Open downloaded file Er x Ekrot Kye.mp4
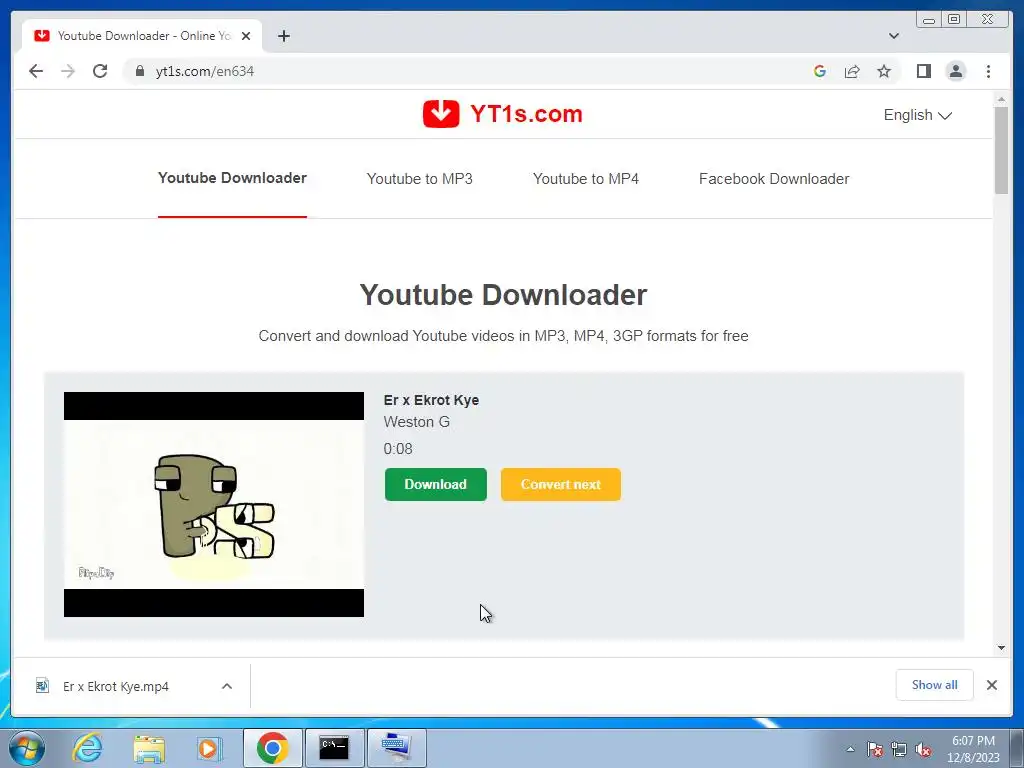This screenshot has height=768, width=1024. [x=116, y=686]
